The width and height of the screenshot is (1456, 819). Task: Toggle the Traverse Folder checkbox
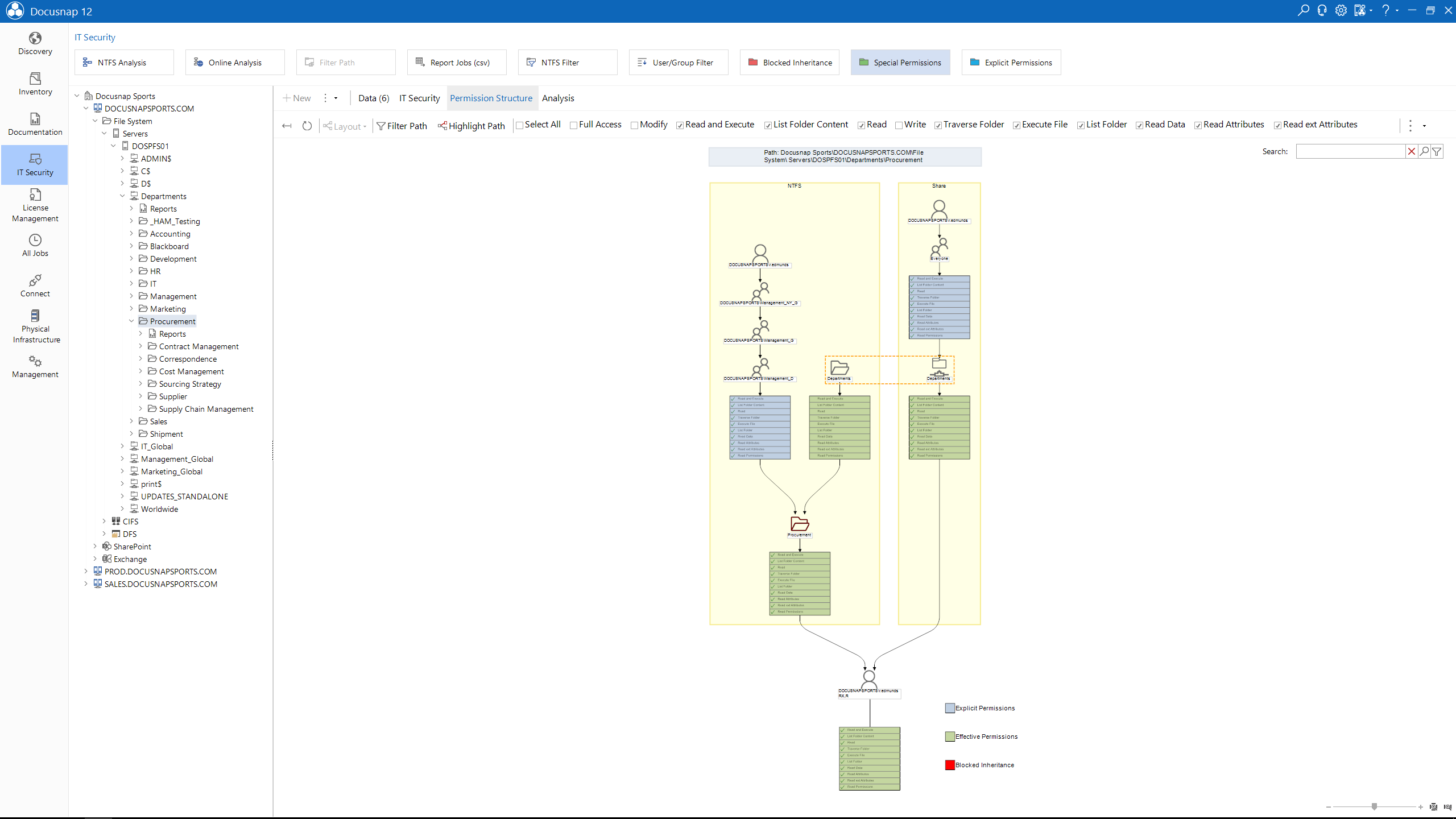click(x=938, y=125)
